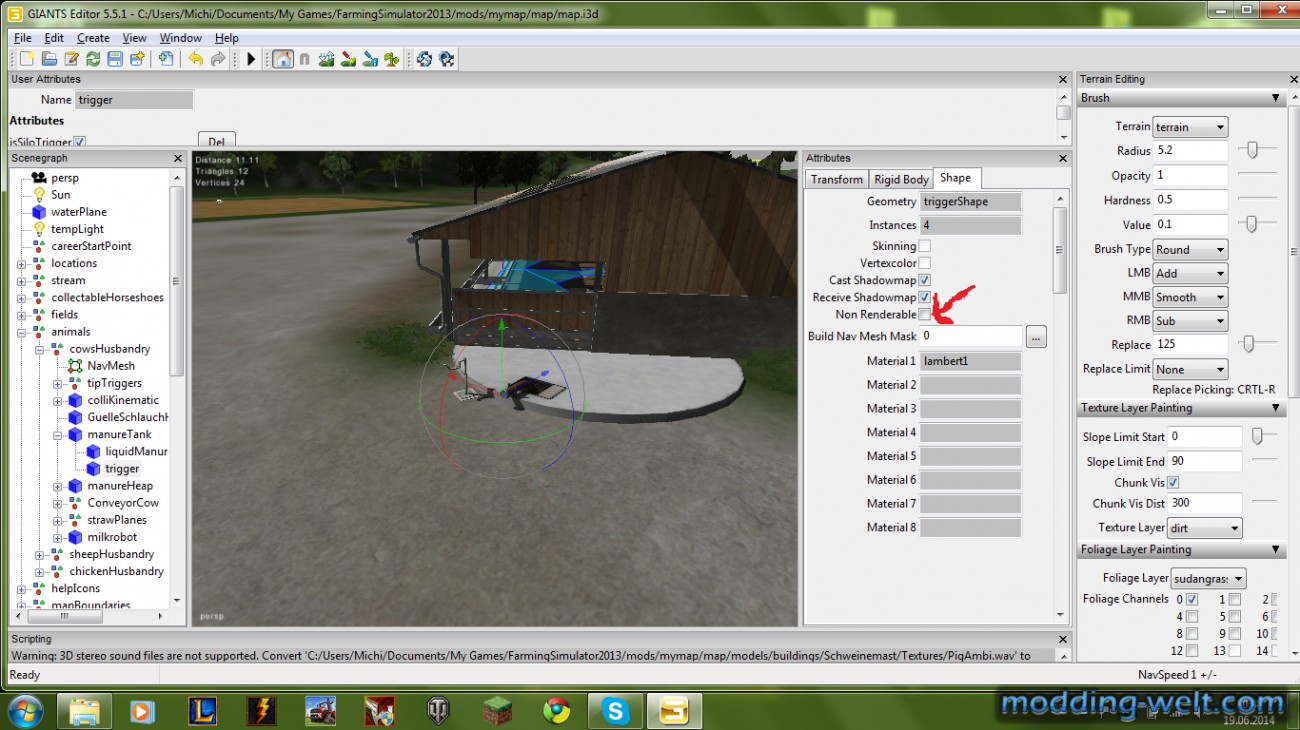Select the Foliage Paint mode icon
Image resolution: width=1300 pixels, height=730 pixels.
[392, 59]
